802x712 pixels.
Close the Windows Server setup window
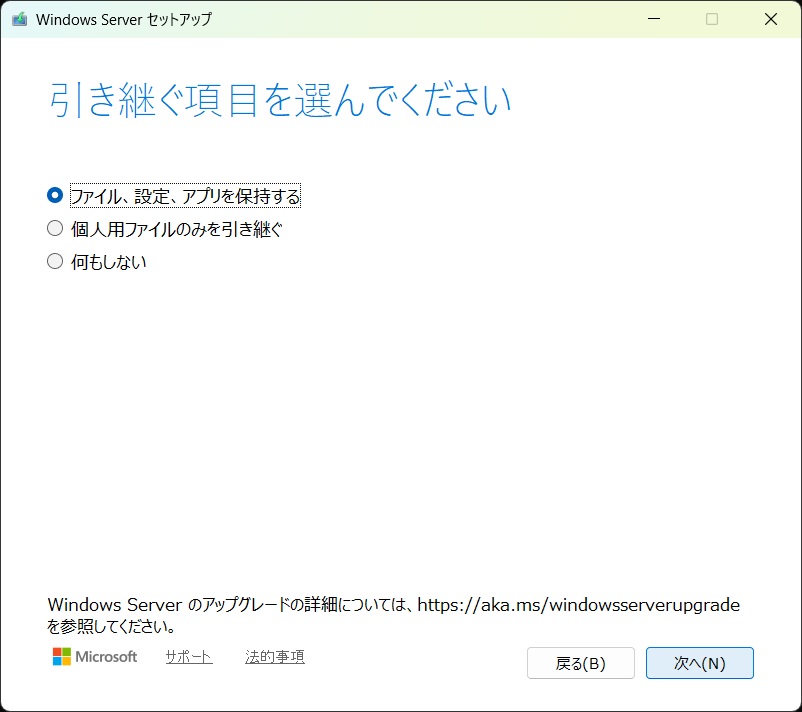(x=771, y=19)
